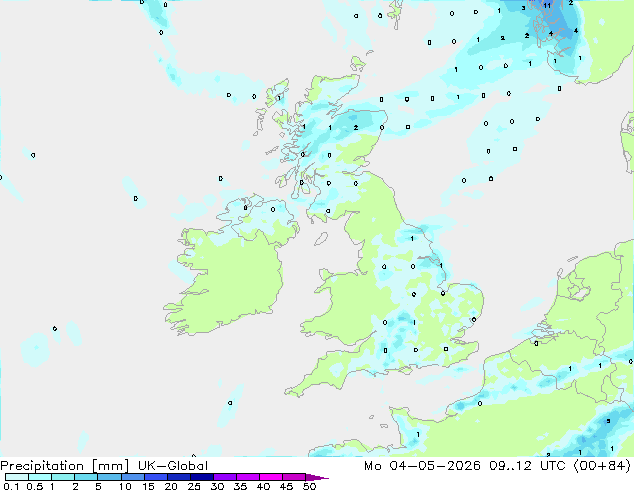The image size is (634, 490).
Task: Click the '30' legend scale label
Action: 217,486
